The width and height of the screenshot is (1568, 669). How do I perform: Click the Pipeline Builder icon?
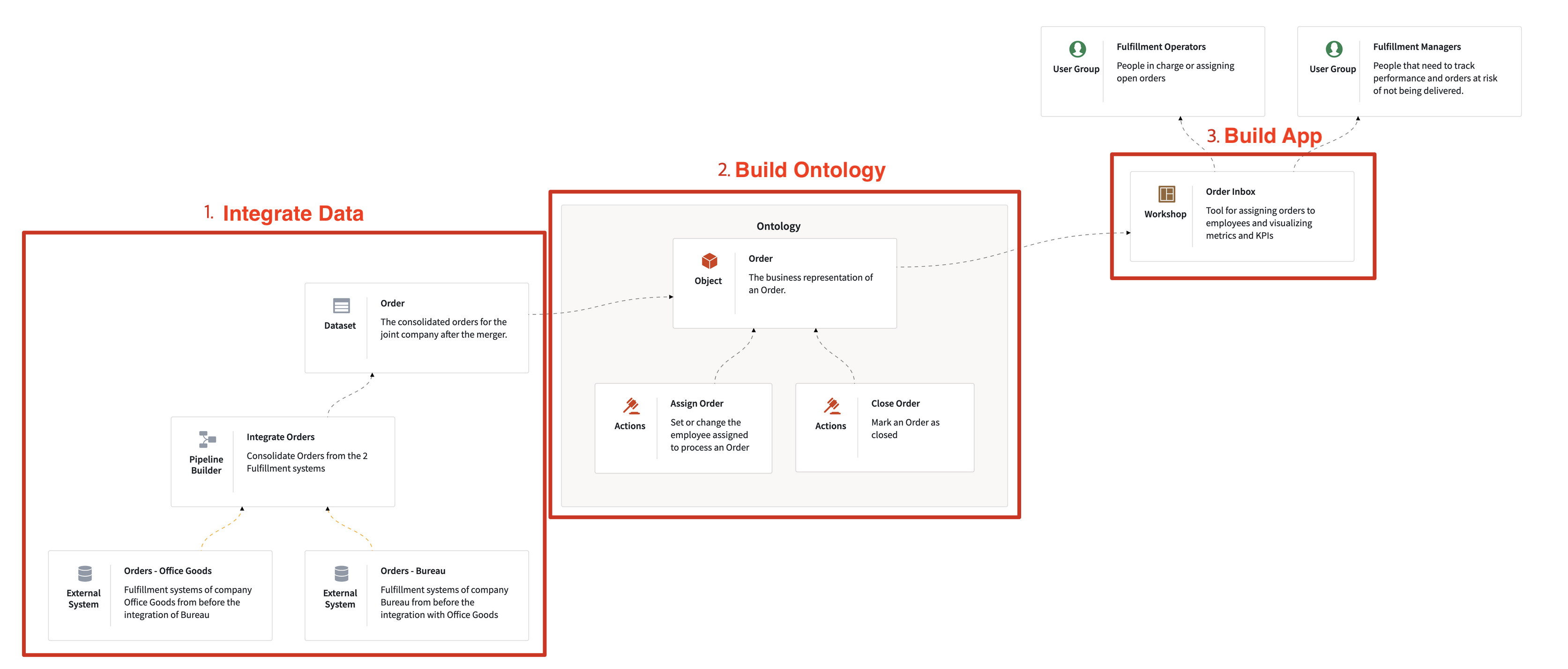pyautogui.click(x=207, y=439)
